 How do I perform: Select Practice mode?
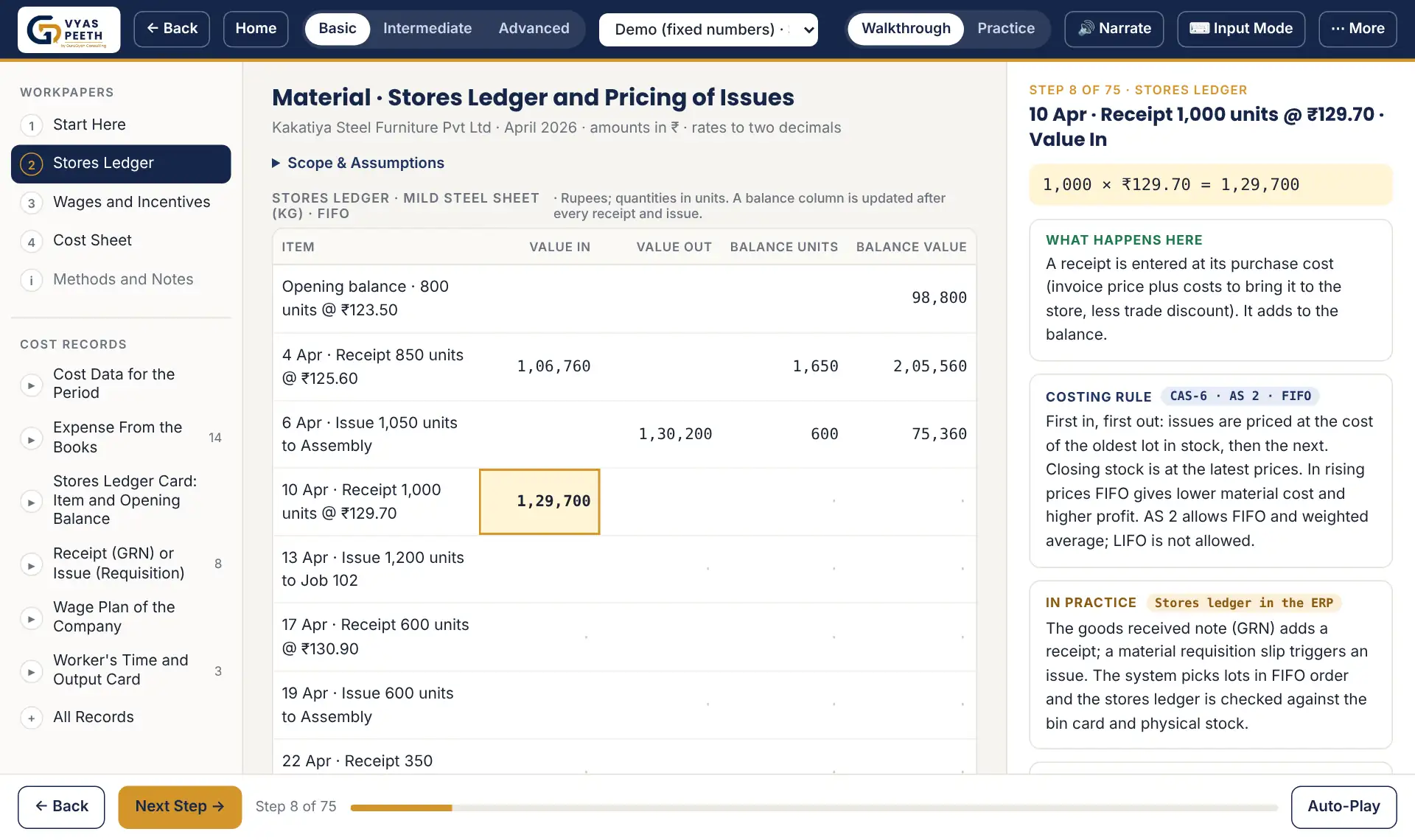click(x=1006, y=29)
